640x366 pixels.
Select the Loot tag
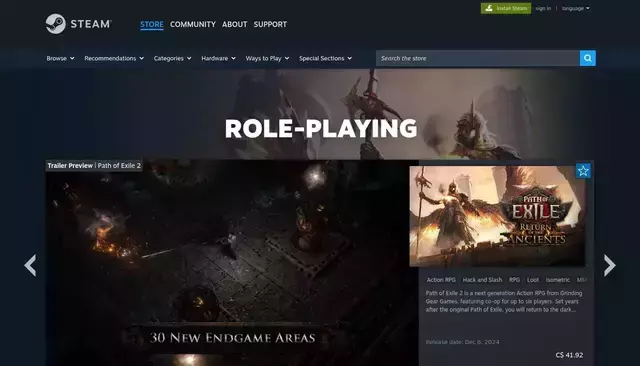coord(533,280)
